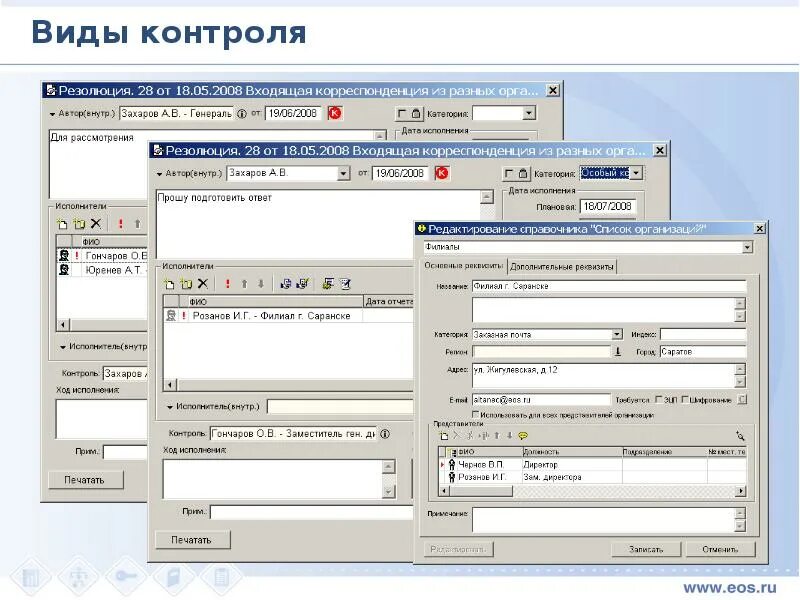The image size is (800, 600).
Task: Down arrow icon in Представители toolbar
Action: coord(509,436)
